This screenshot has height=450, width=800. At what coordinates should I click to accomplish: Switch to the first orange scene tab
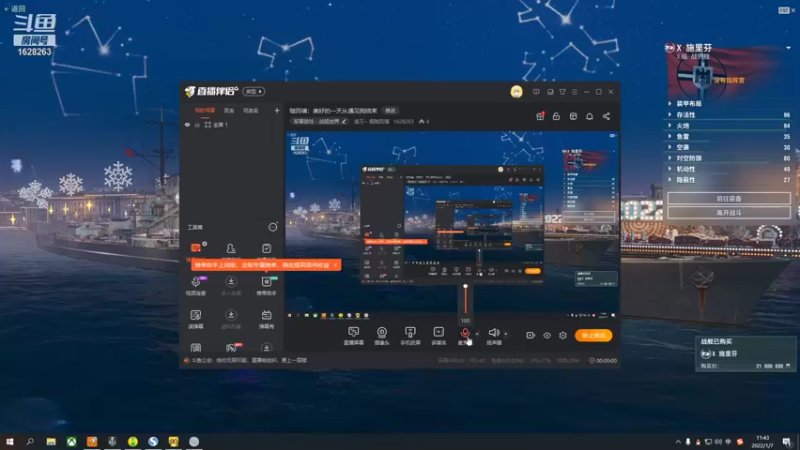point(205,110)
